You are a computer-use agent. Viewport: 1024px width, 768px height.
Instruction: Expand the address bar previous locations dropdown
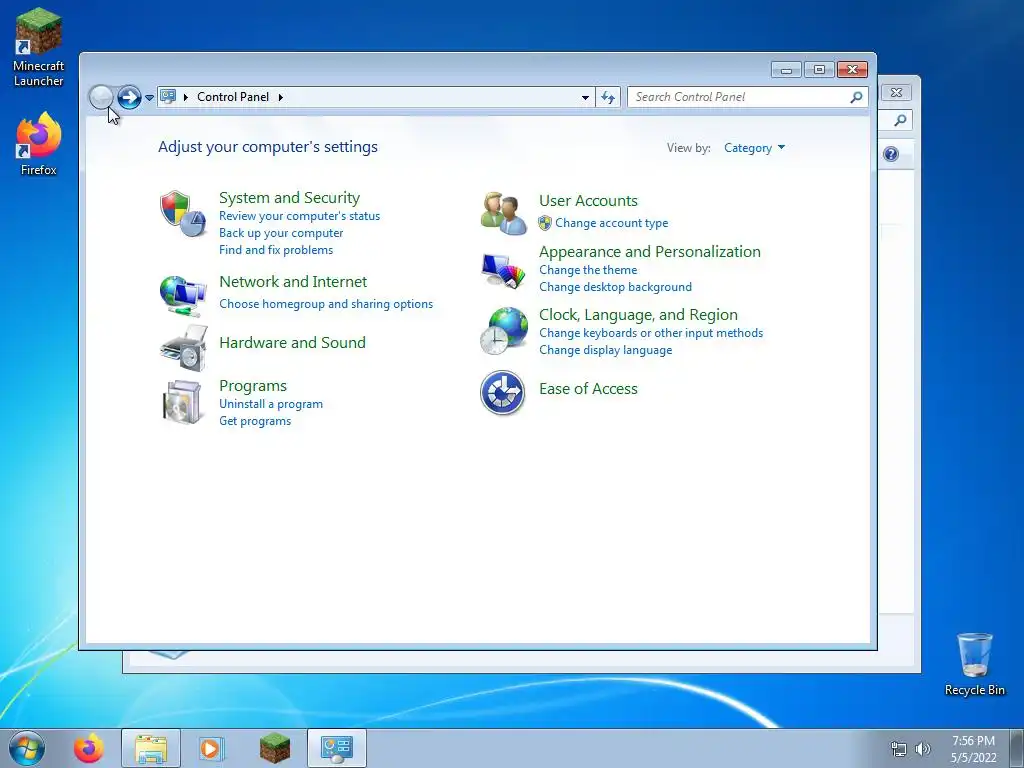(x=585, y=97)
